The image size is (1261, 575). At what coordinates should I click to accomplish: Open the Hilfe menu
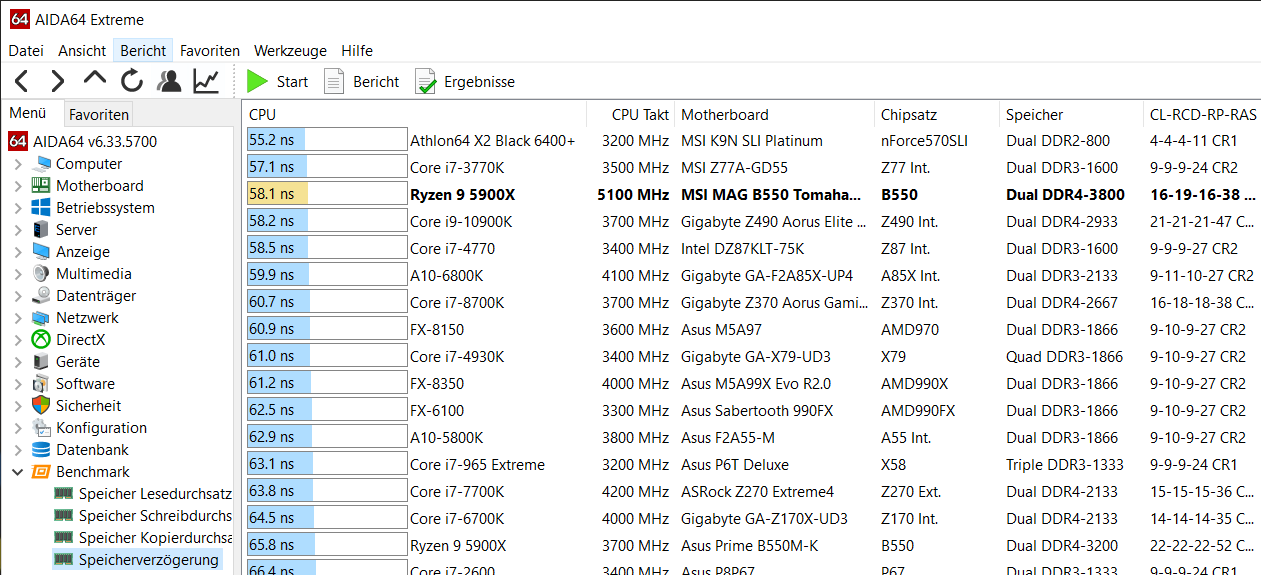[357, 50]
